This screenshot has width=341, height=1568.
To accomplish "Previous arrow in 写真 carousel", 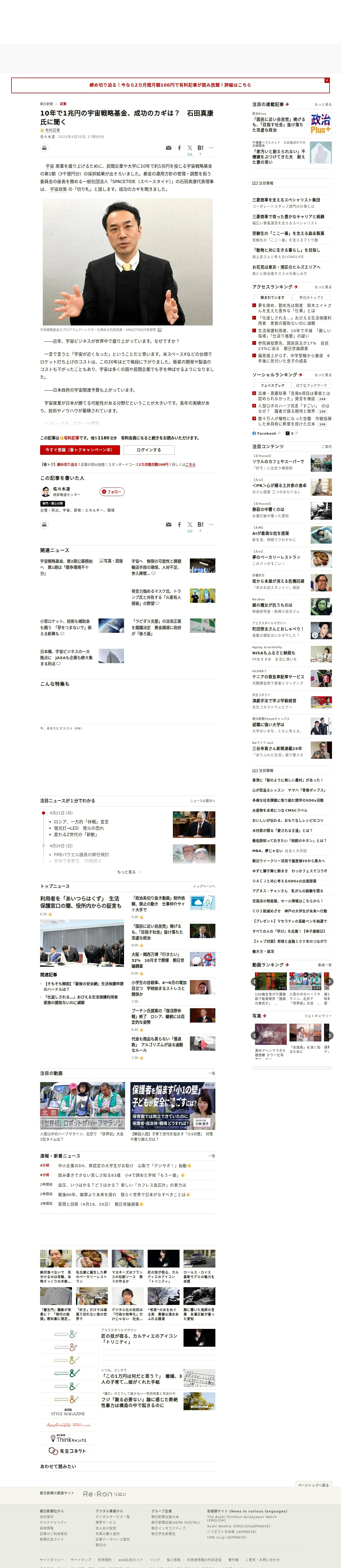I will click(x=255, y=1035).
